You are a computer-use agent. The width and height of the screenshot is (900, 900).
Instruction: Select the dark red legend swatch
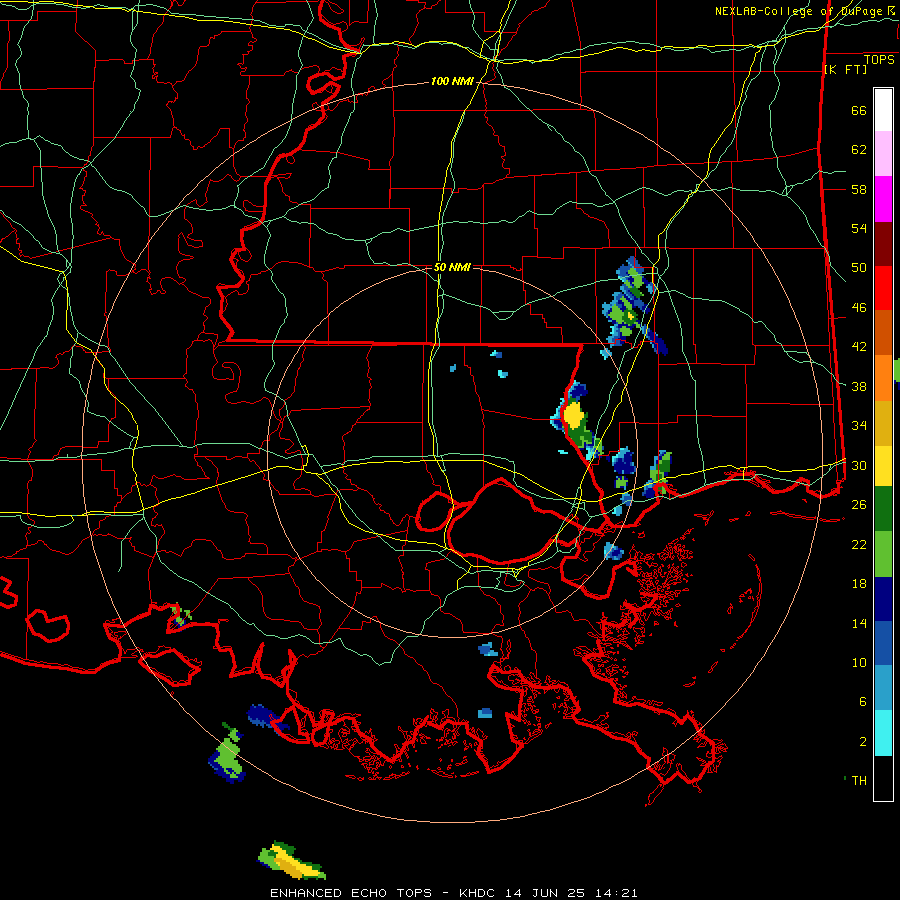coord(883,244)
